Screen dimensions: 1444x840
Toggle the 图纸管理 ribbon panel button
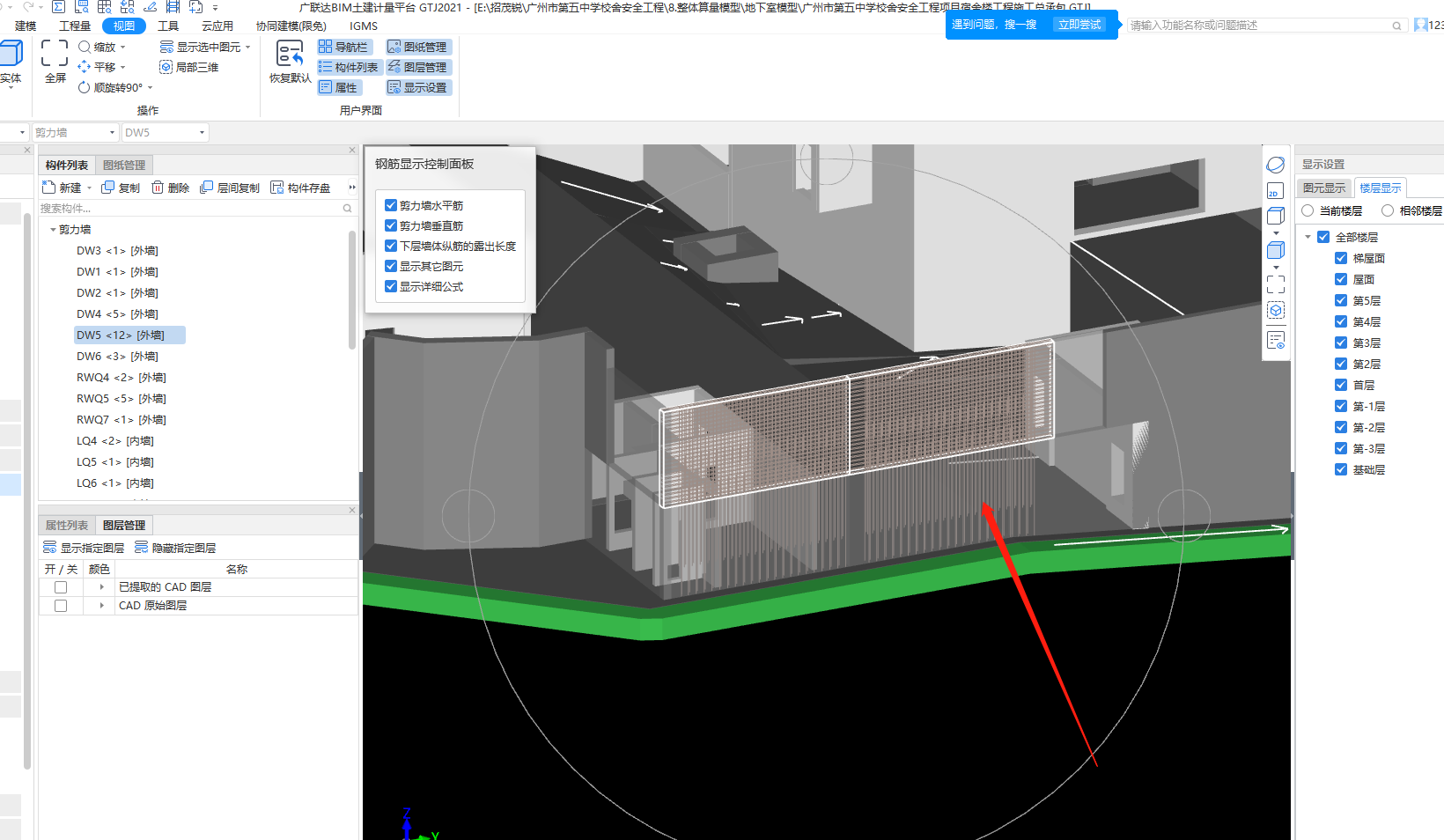[418, 47]
